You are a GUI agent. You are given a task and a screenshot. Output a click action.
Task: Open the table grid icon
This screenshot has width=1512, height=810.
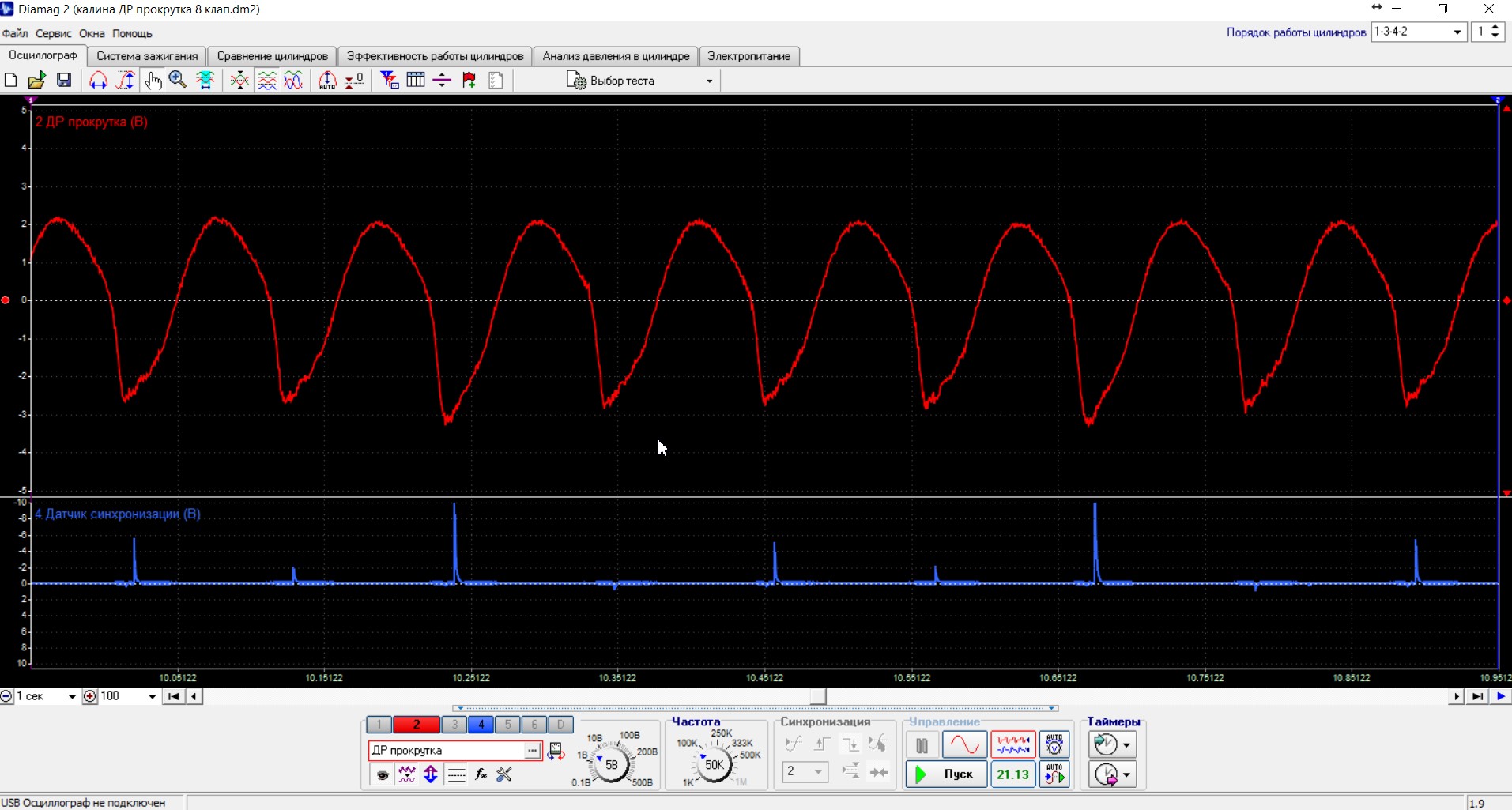coord(416,80)
